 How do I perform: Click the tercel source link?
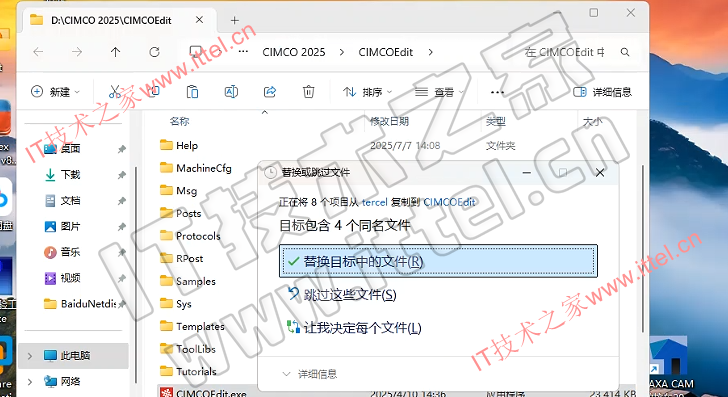click(x=375, y=202)
